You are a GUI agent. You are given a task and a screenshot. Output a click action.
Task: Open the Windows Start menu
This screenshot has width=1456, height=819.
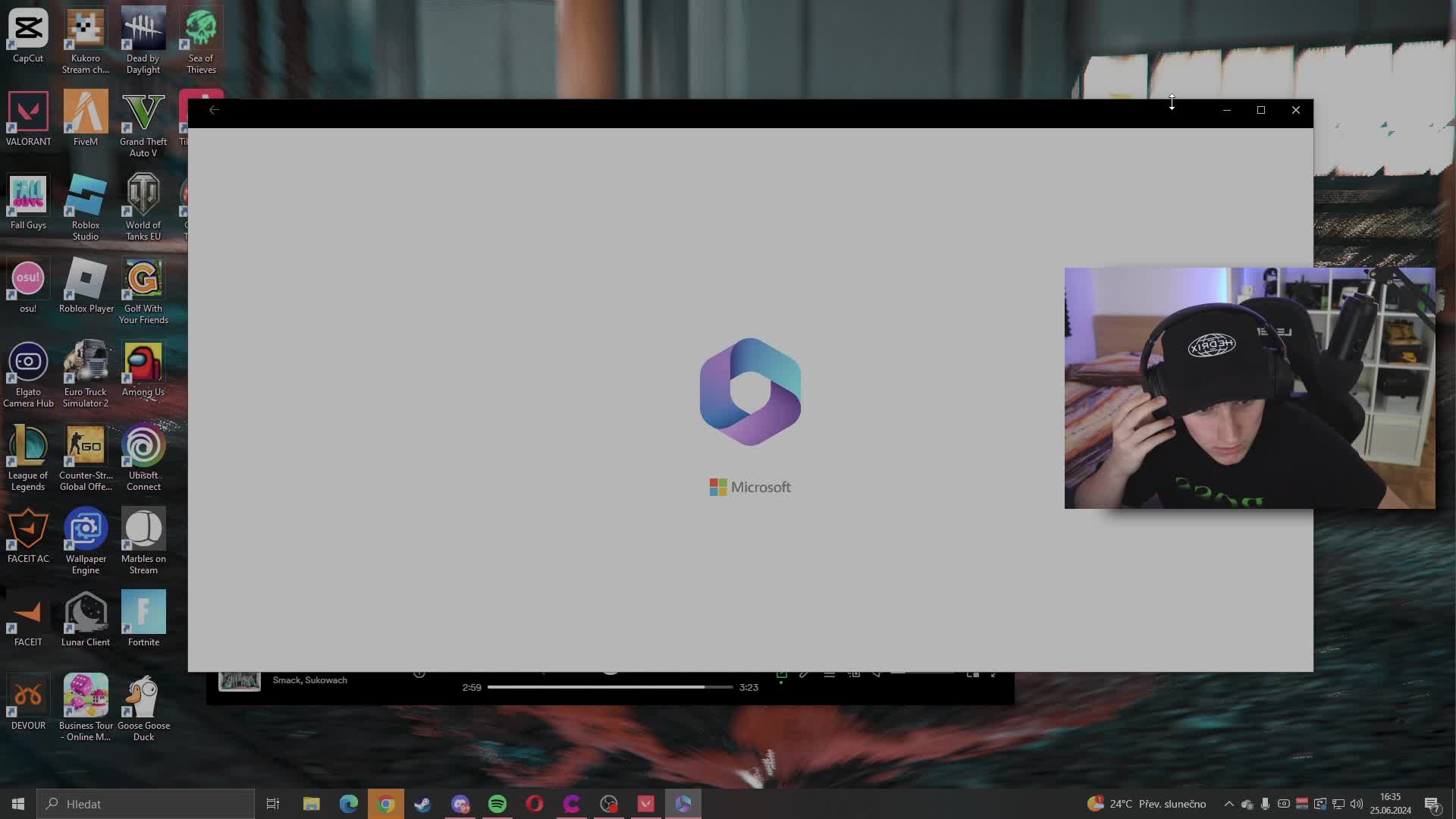point(18,804)
